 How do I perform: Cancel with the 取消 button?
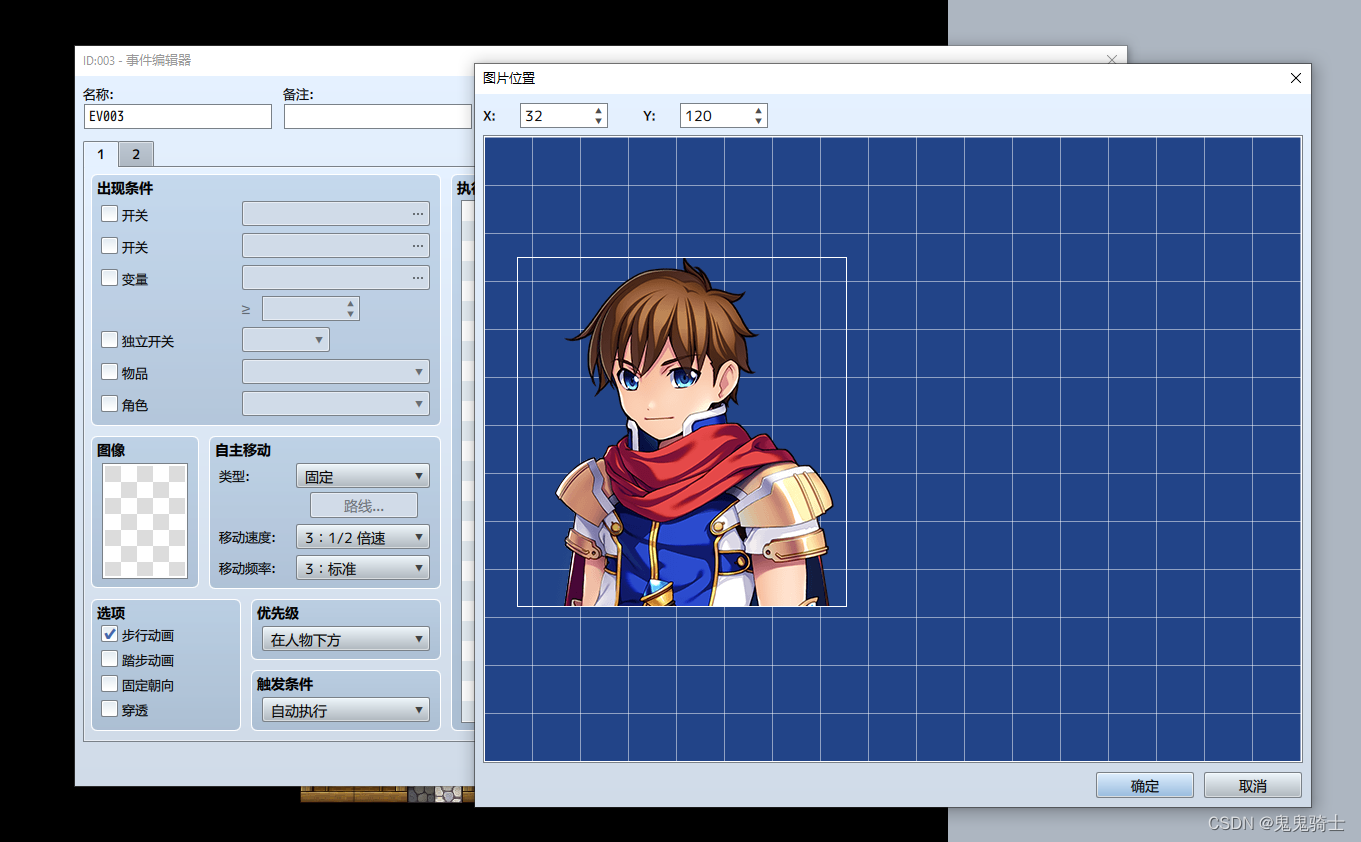1253,785
